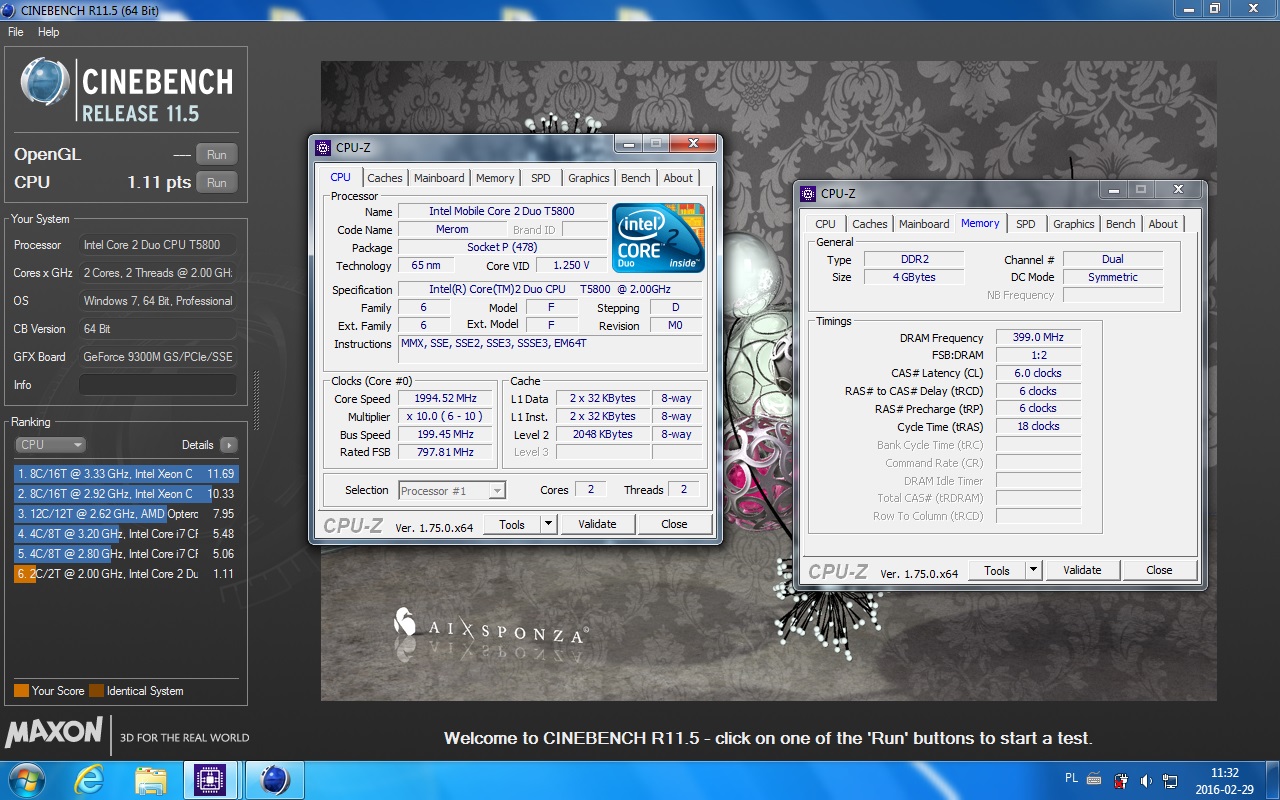Switch to Memory tab in left CPU-Z window

495,178
